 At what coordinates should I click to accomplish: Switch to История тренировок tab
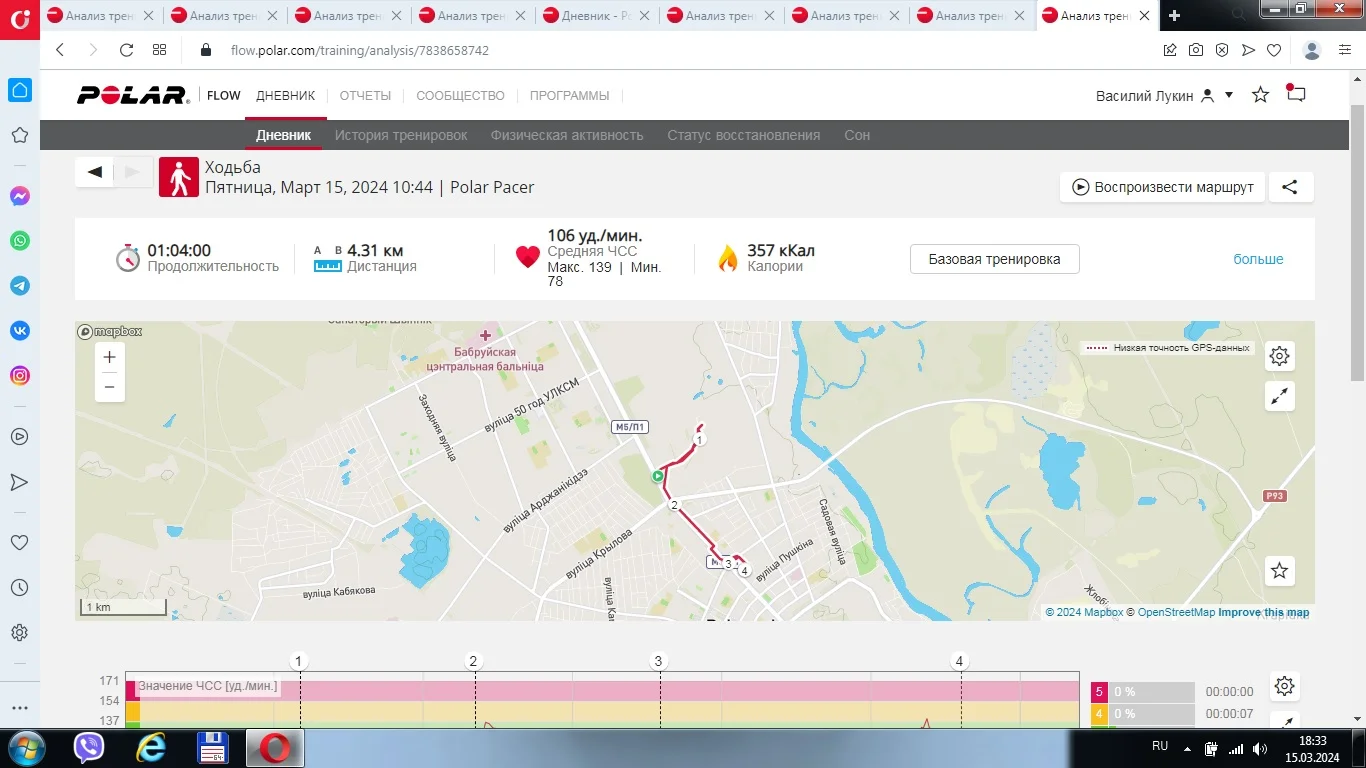coord(401,135)
